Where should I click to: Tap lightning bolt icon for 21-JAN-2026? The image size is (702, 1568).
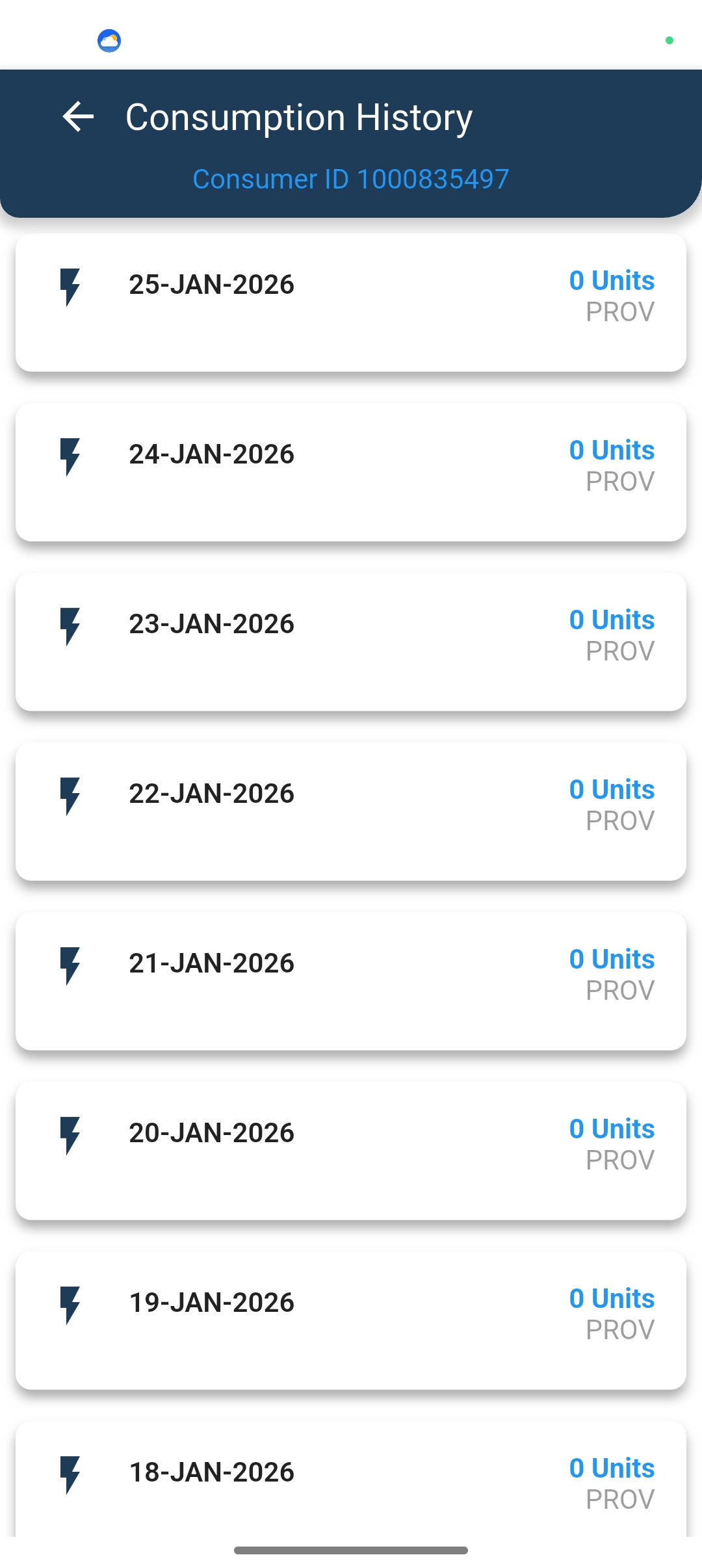coord(70,965)
